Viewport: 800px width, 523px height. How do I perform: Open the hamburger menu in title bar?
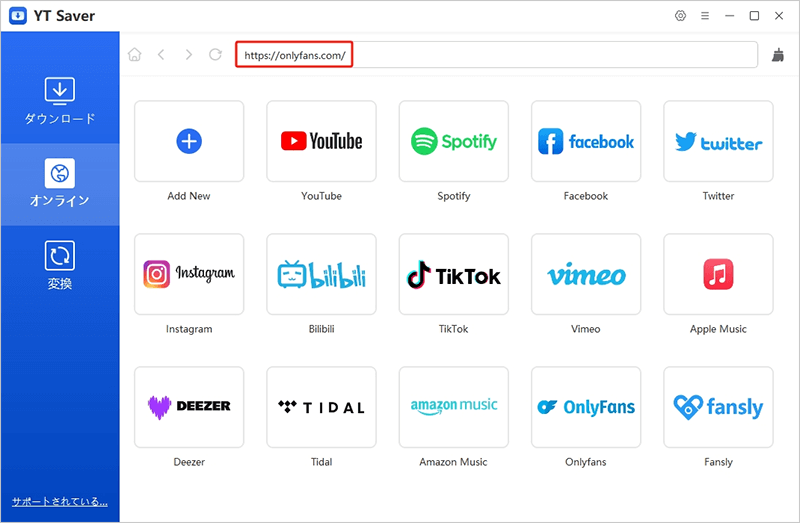pyautogui.click(x=705, y=16)
